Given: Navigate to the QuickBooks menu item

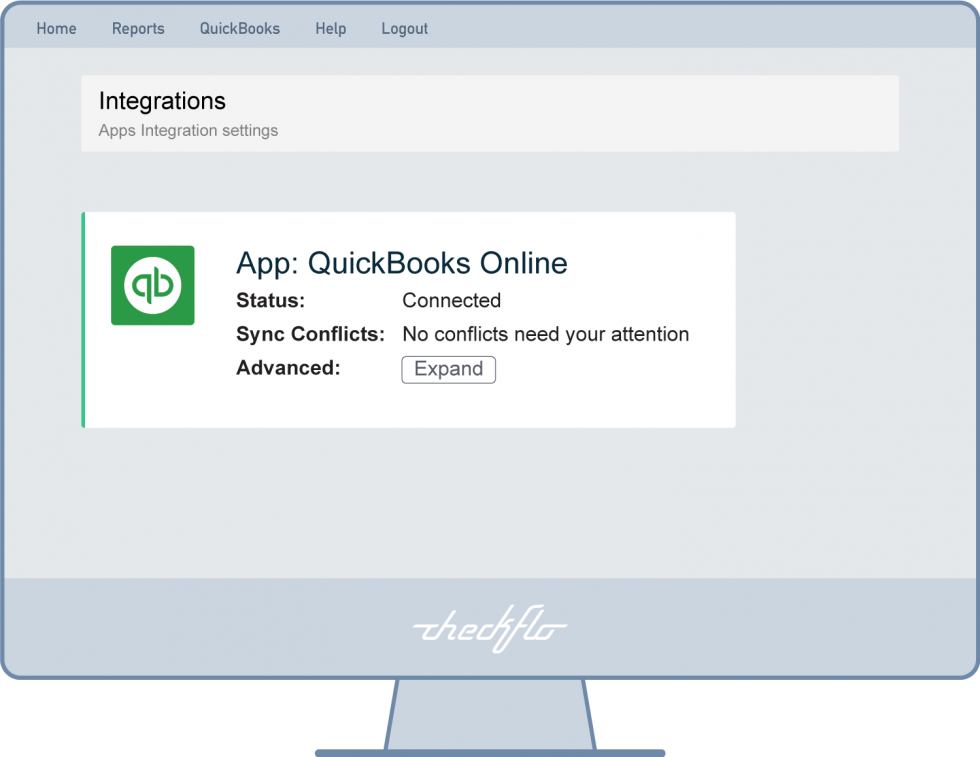Looking at the screenshot, I should click(239, 28).
